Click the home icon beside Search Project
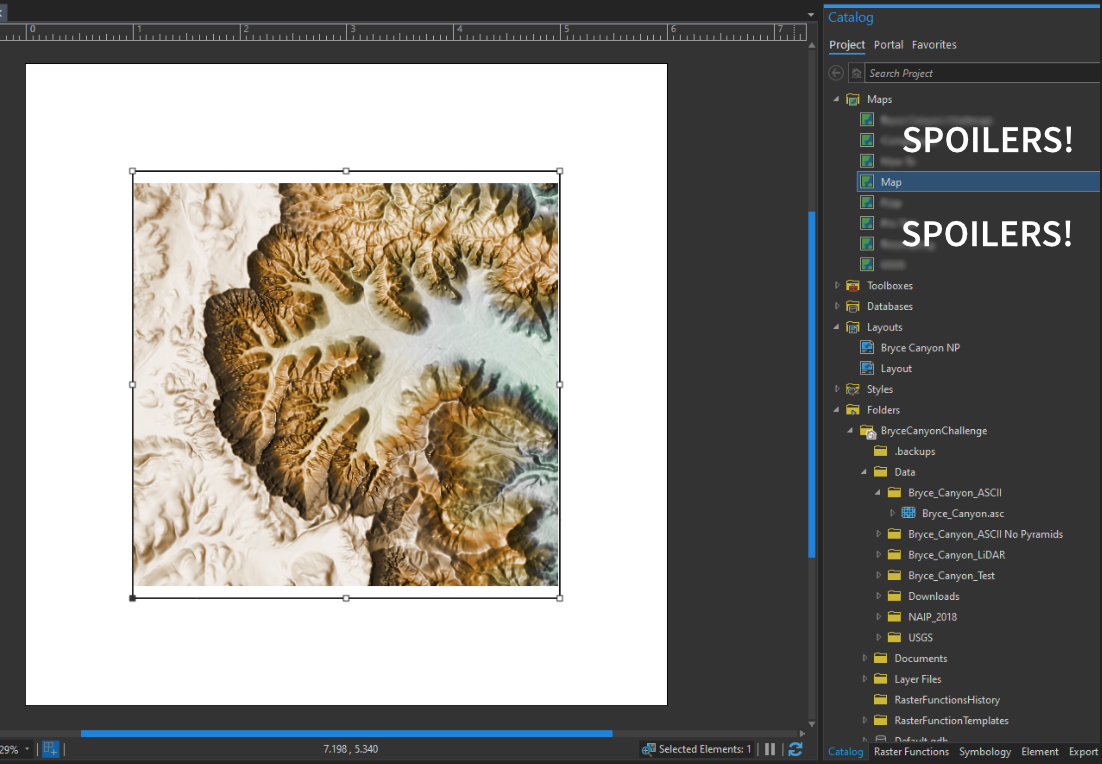This screenshot has height=764, width=1102. tap(856, 73)
